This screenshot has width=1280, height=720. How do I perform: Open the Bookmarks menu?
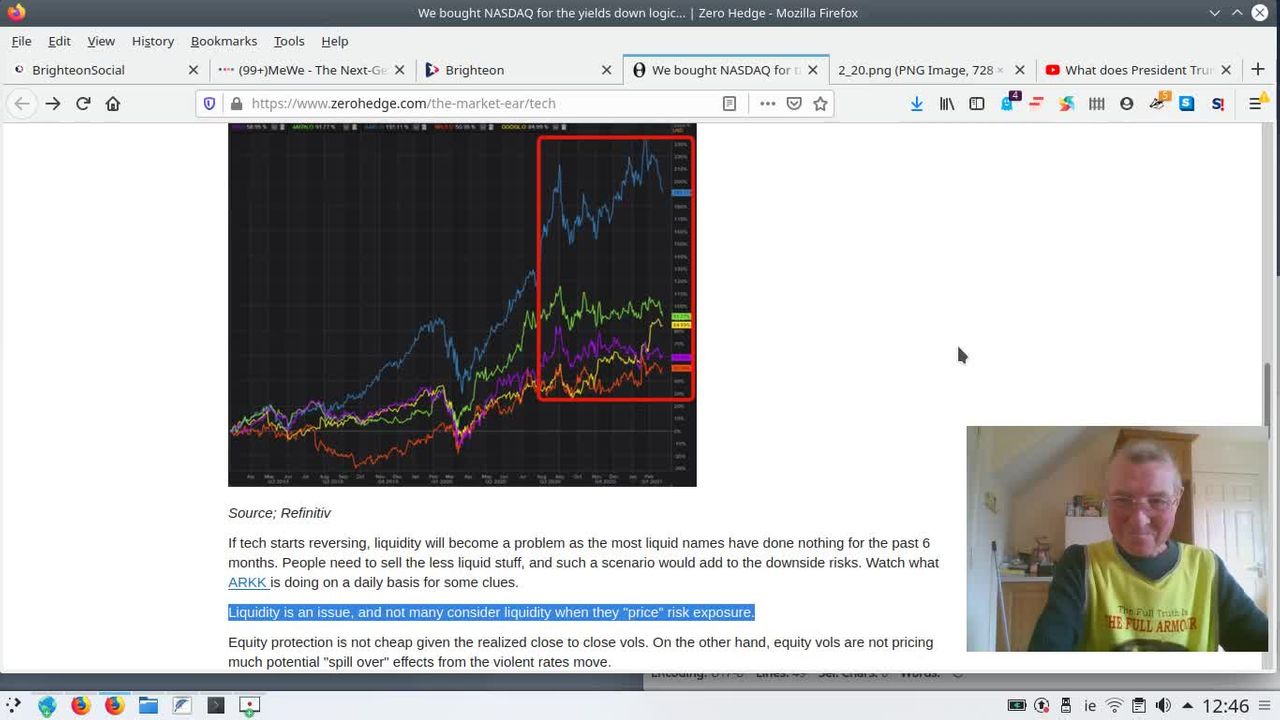223,41
